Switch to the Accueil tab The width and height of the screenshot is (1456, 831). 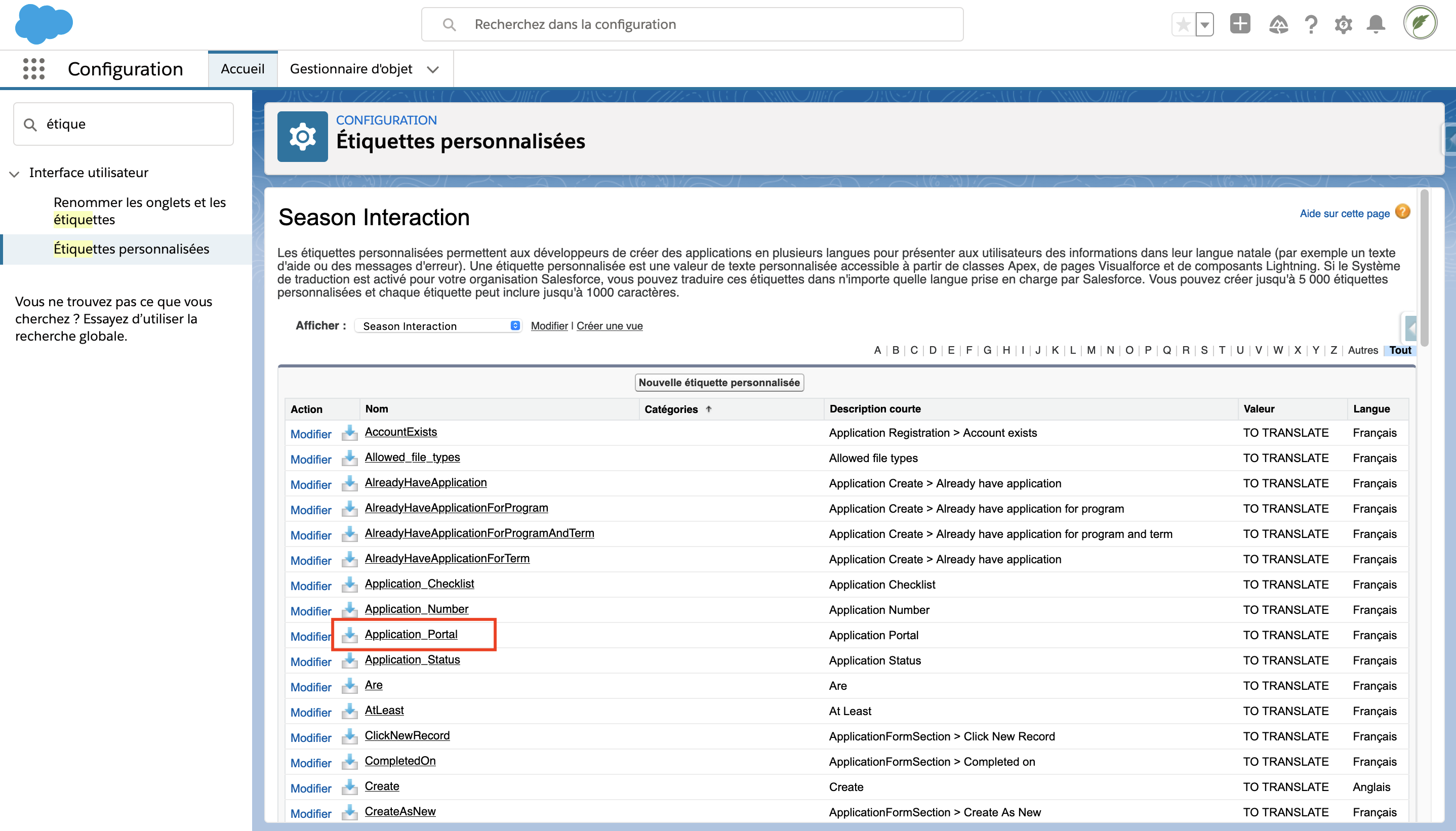tap(242, 69)
